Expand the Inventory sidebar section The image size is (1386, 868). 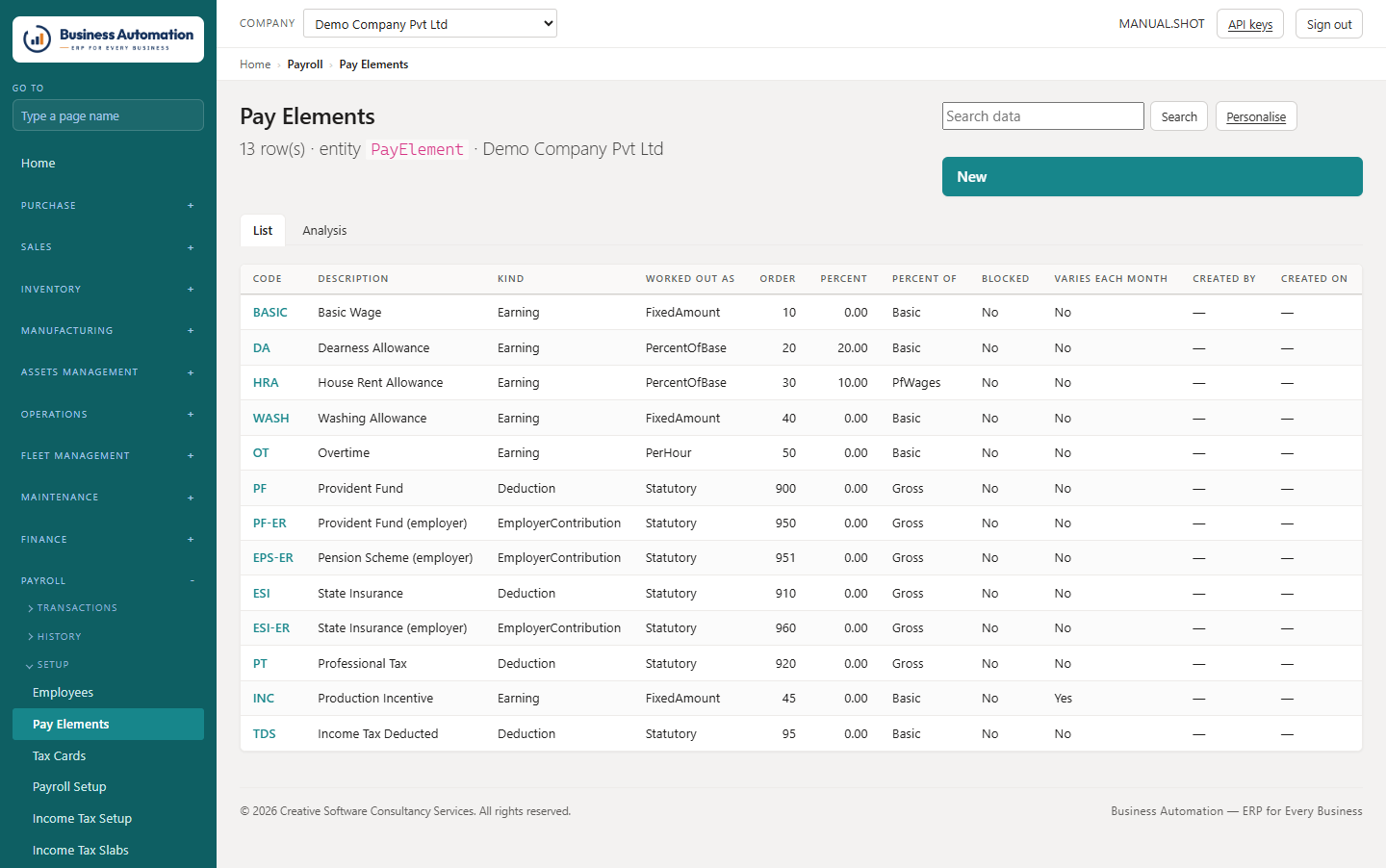pyautogui.click(x=108, y=289)
